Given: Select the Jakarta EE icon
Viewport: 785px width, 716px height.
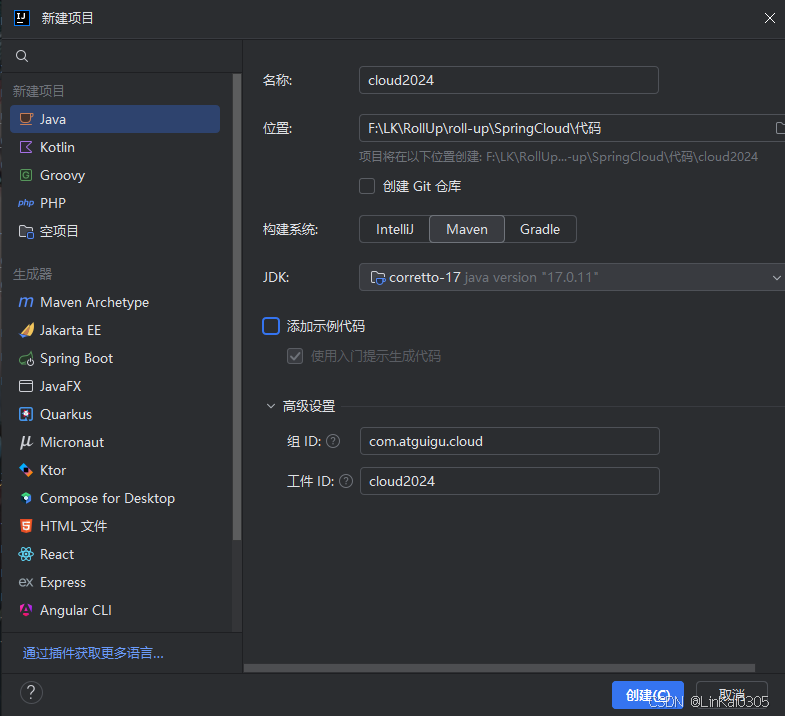Looking at the screenshot, I should click(x=26, y=330).
